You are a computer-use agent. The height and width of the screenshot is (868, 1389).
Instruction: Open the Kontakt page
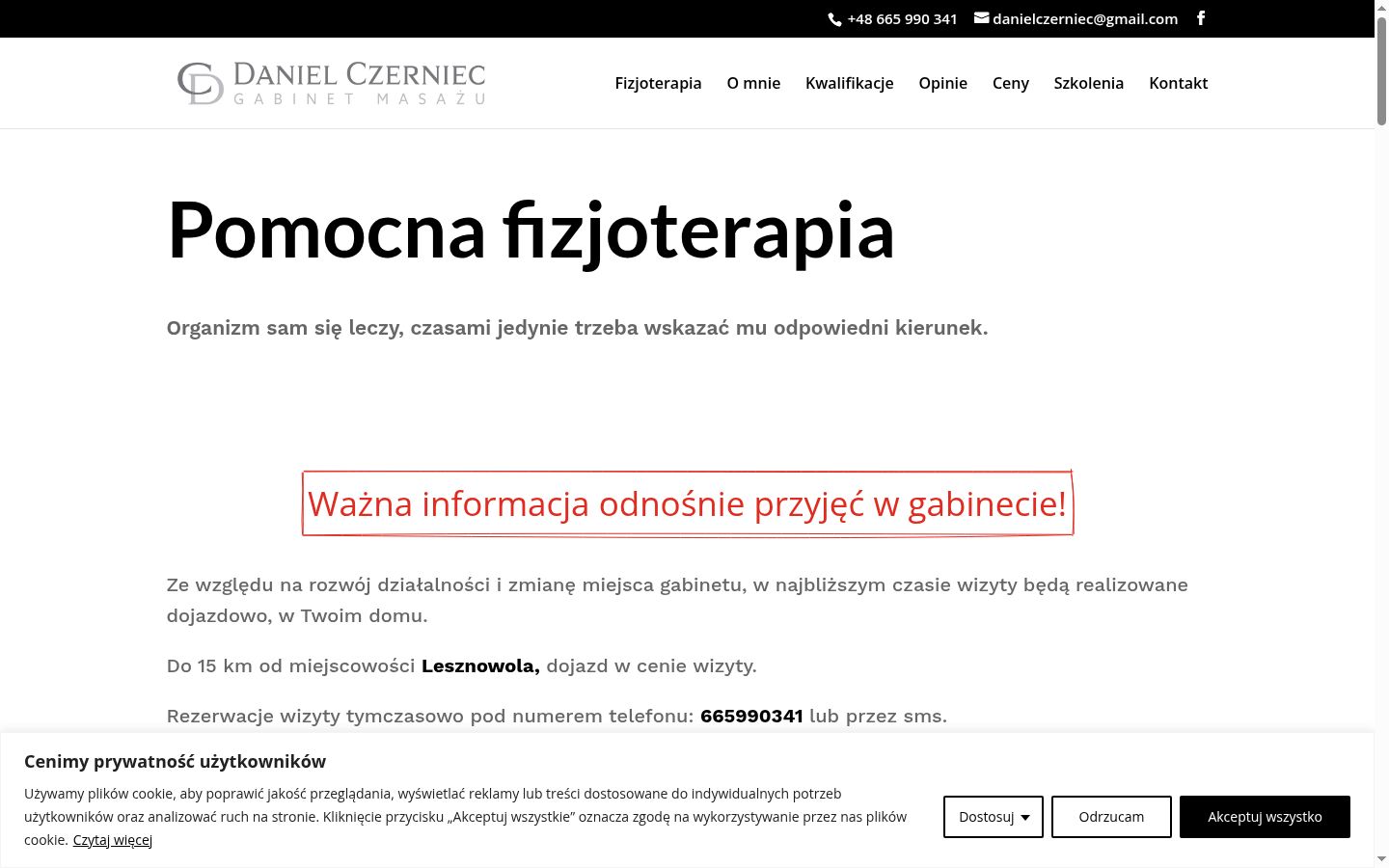pyautogui.click(x=1178, y=83)
